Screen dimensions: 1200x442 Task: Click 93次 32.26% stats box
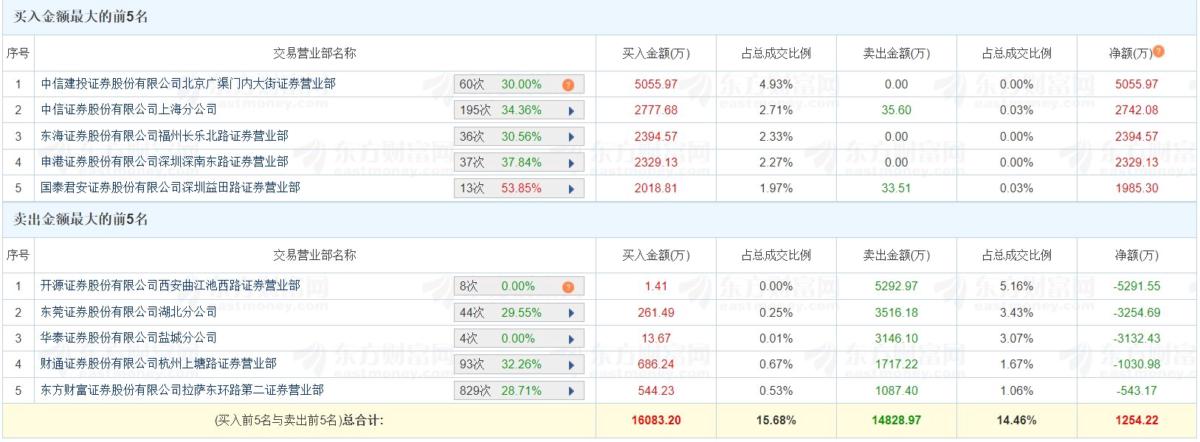coord(519,364)
